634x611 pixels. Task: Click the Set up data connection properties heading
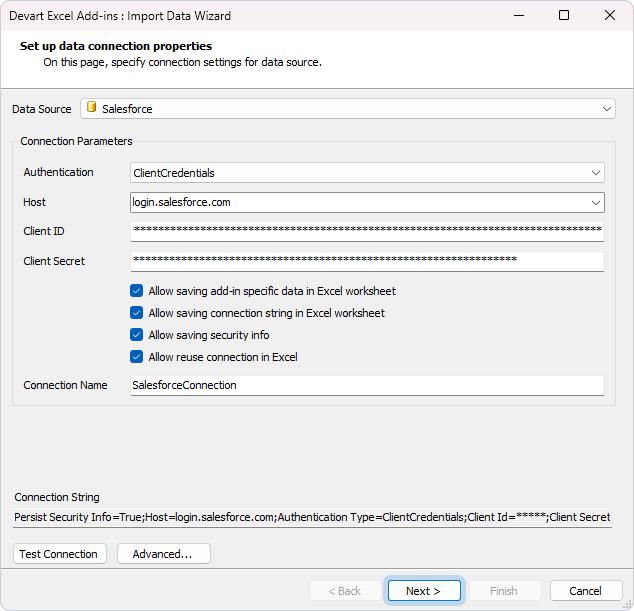pyautogui.click(x=116, y=46)
